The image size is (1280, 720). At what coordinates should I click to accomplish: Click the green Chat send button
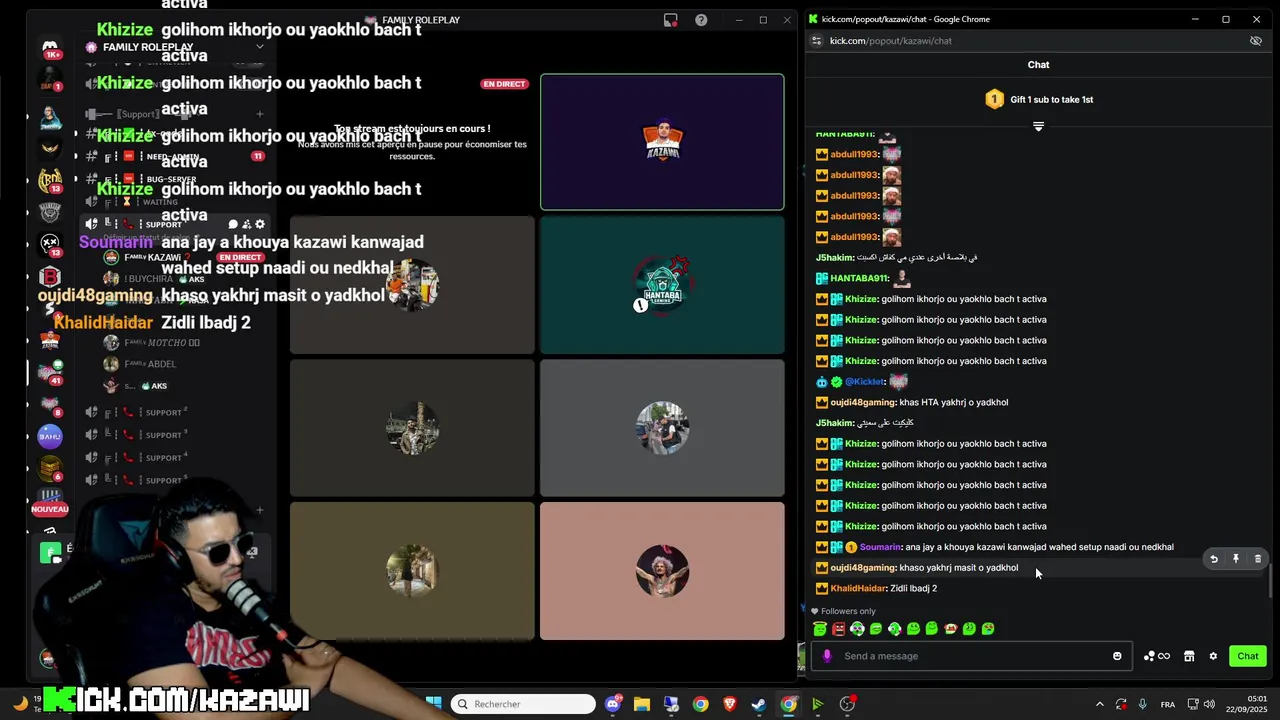click(1248, 656)
